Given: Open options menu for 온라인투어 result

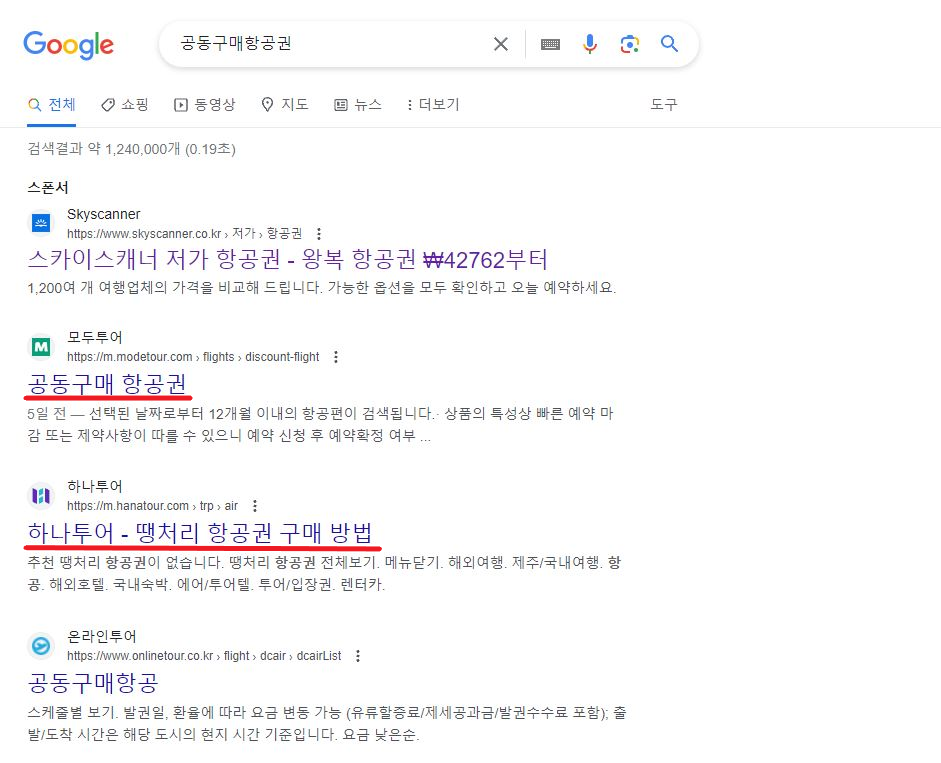Looking at the screenshot, I should [358, 656].
